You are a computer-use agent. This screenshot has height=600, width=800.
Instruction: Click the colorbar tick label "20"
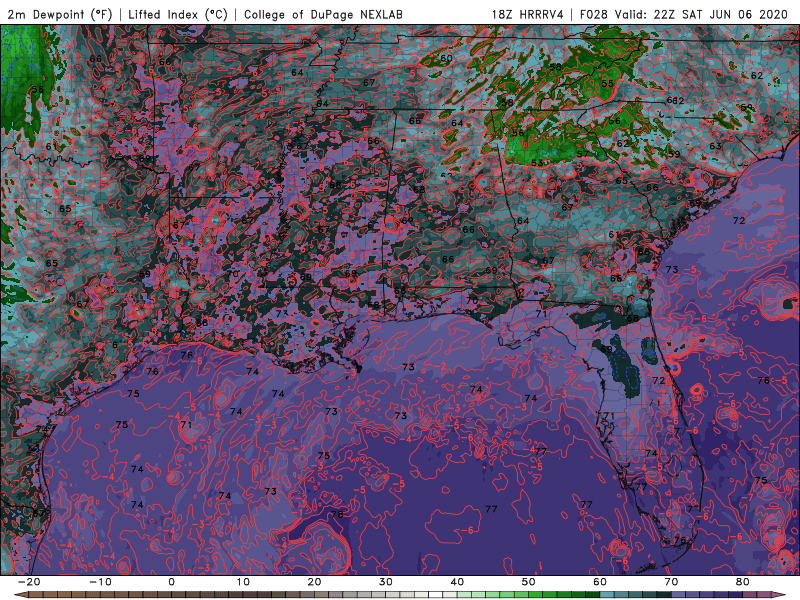point(314,582)
